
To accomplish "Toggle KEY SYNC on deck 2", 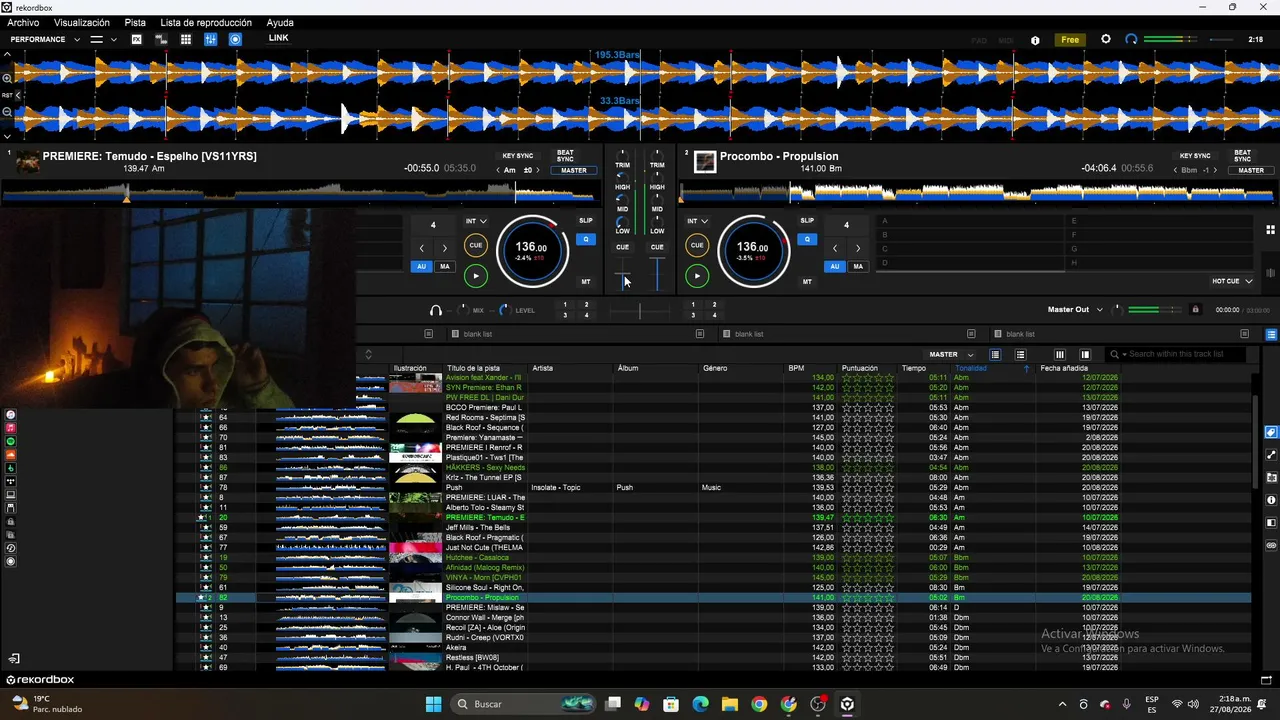I will (x=1195, y=156).
